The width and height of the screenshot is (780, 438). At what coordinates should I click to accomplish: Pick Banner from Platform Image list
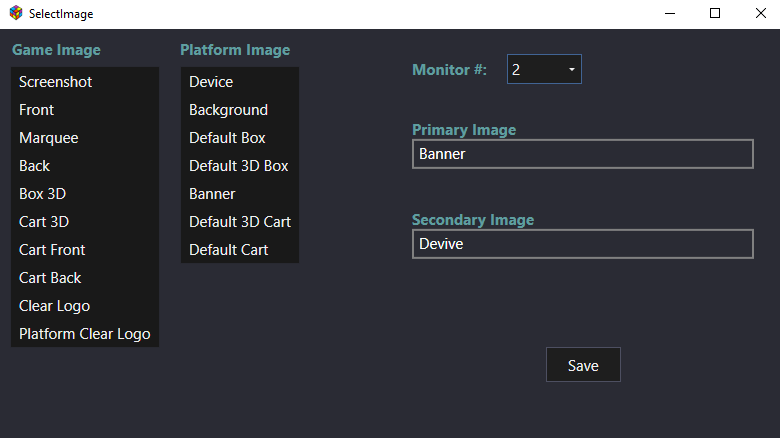(240, 194)
